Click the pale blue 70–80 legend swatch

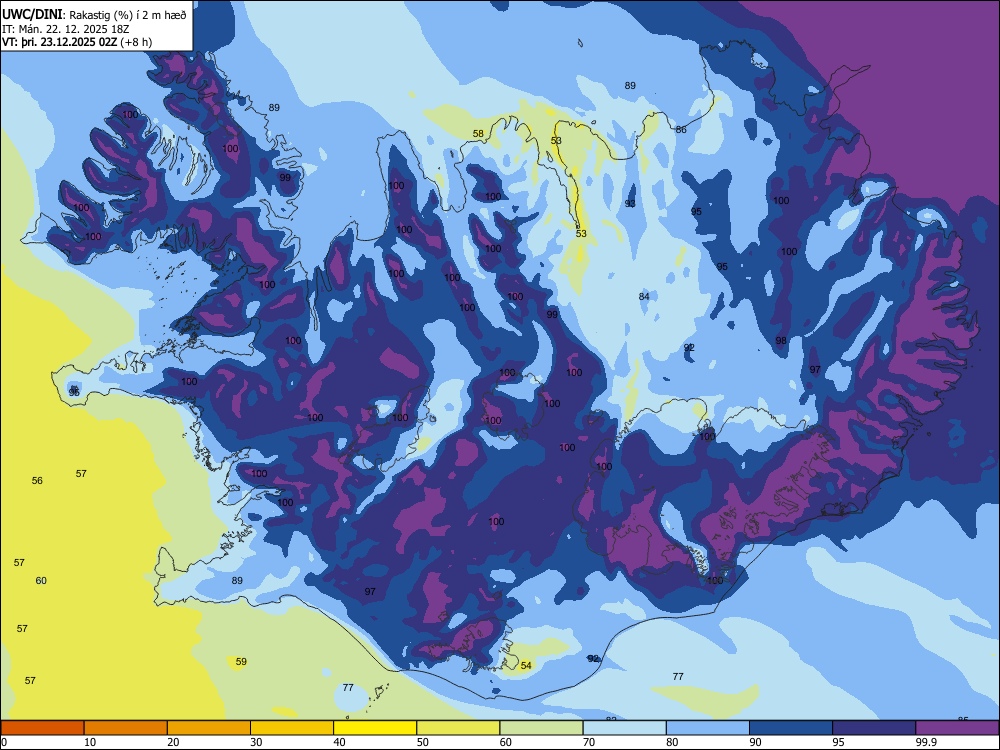coord(624,728)
